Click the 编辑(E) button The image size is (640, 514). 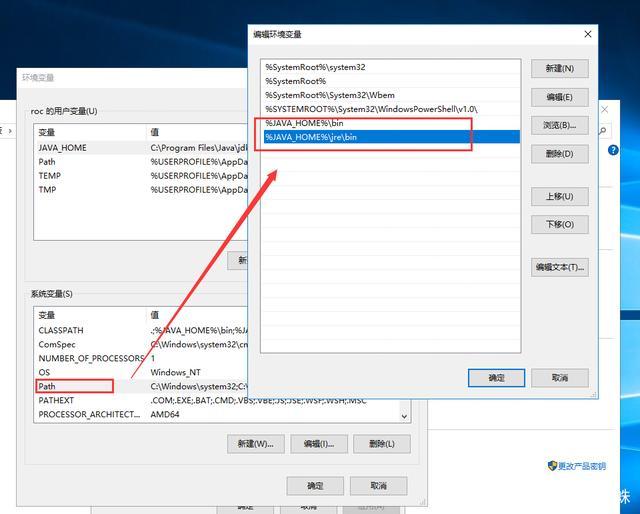[x=560, y=97]
